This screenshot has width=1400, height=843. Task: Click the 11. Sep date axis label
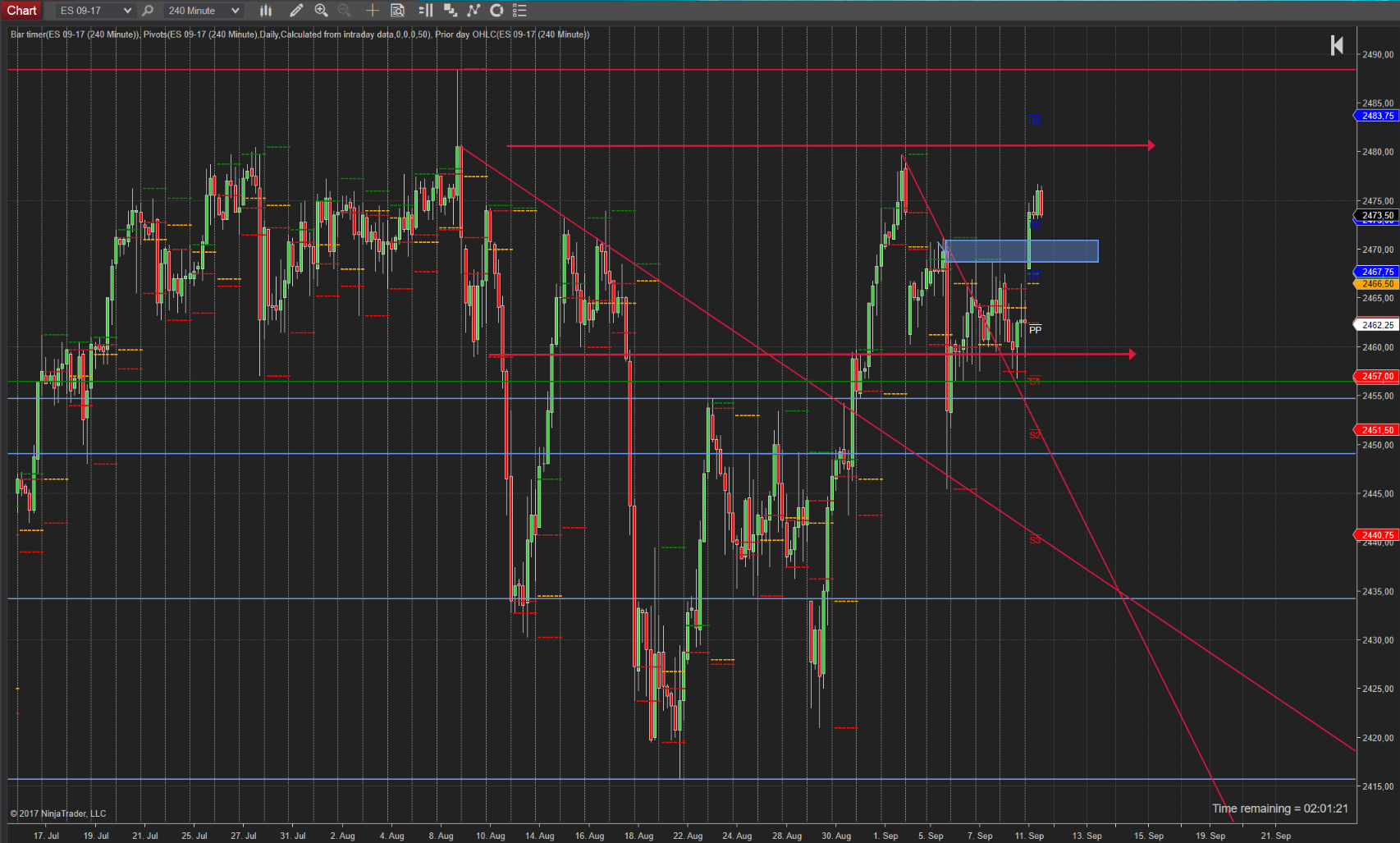1029,836
